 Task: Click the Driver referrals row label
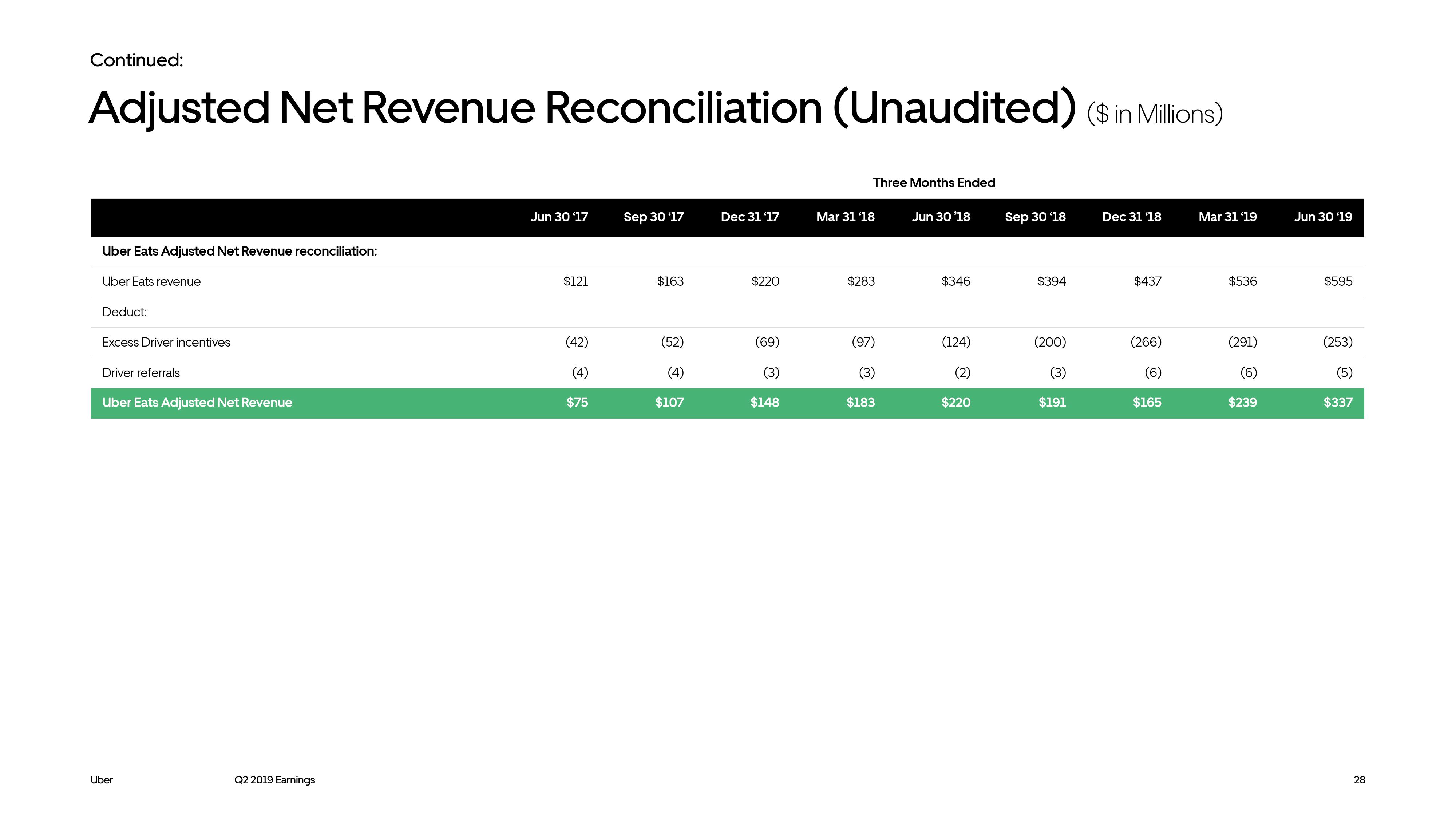pyautogui.click(x=141, y=373)
